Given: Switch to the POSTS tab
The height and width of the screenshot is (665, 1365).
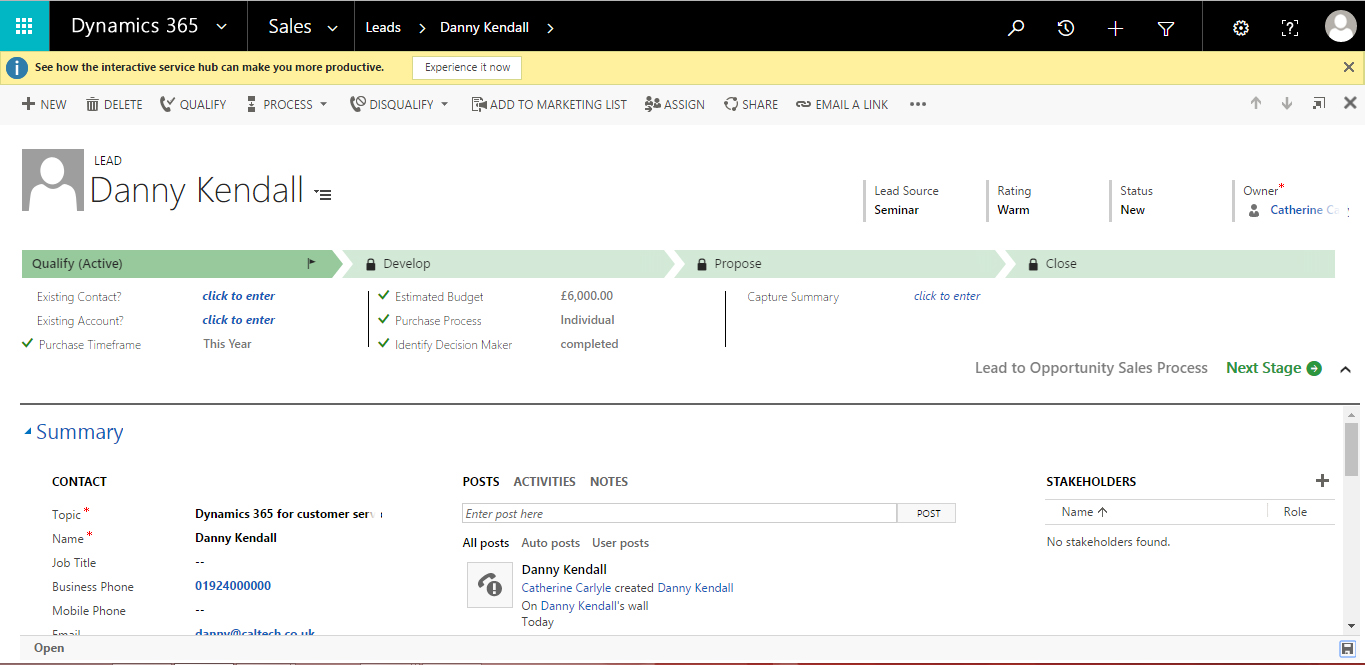Looking at the screenshot, I should [481, 482].
